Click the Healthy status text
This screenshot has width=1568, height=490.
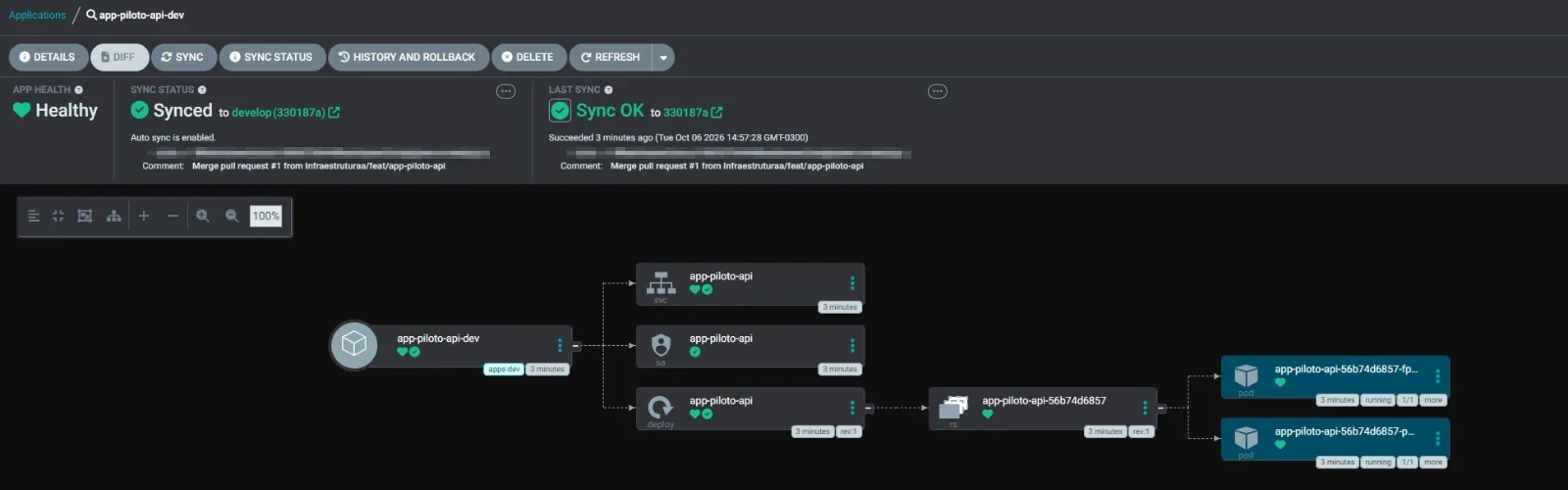(x=67, y=111)
